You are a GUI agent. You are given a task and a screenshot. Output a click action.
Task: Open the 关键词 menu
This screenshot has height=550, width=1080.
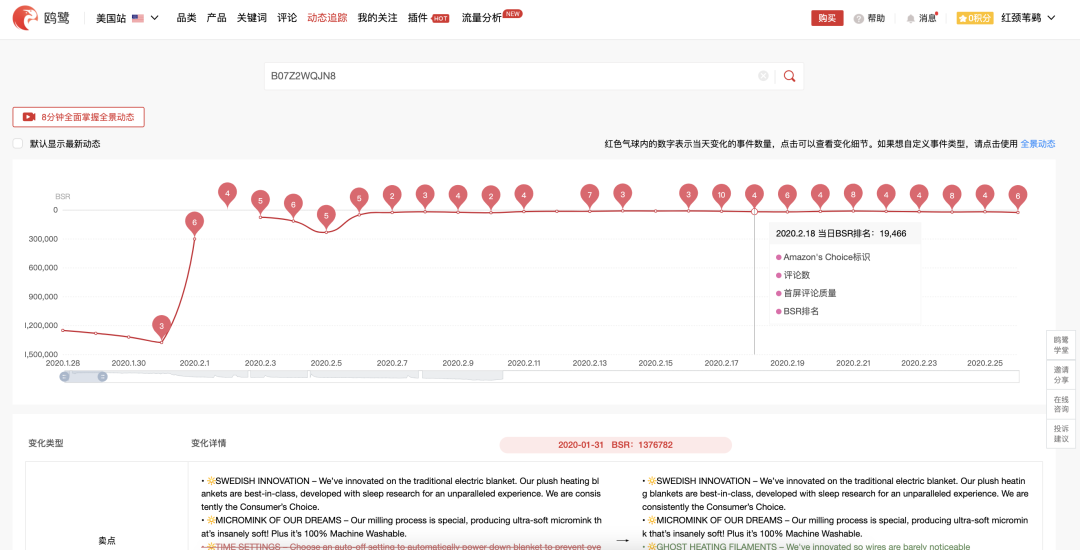click(251, 18)
